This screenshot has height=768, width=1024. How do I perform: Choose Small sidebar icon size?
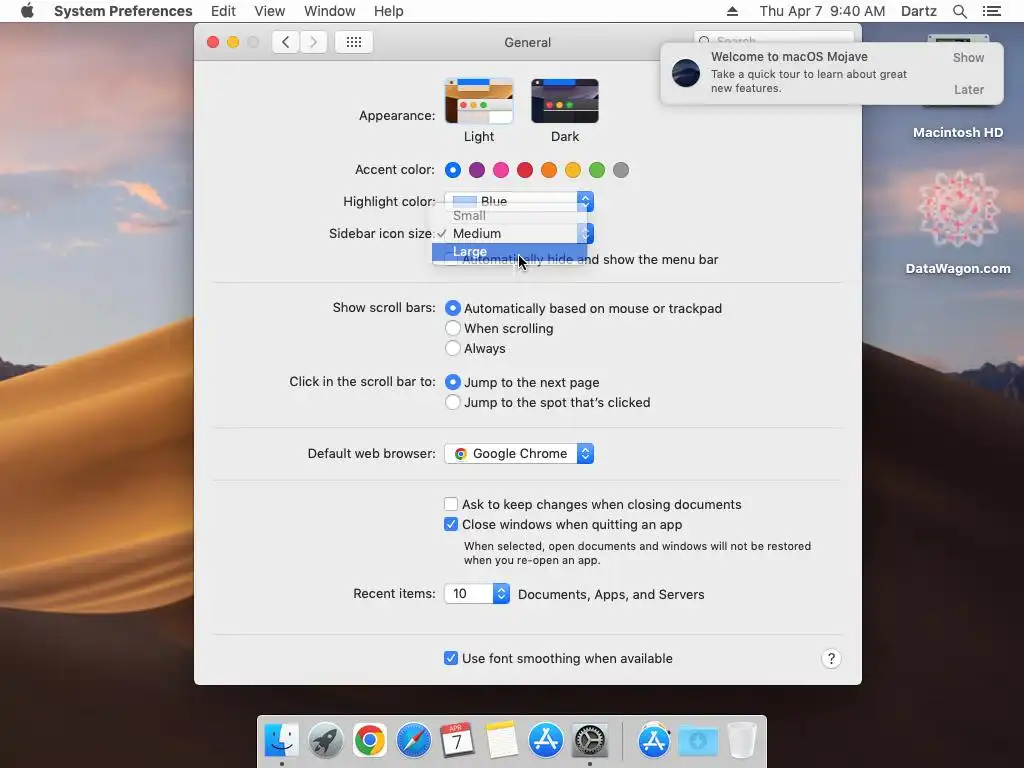[x=509, y=216]
